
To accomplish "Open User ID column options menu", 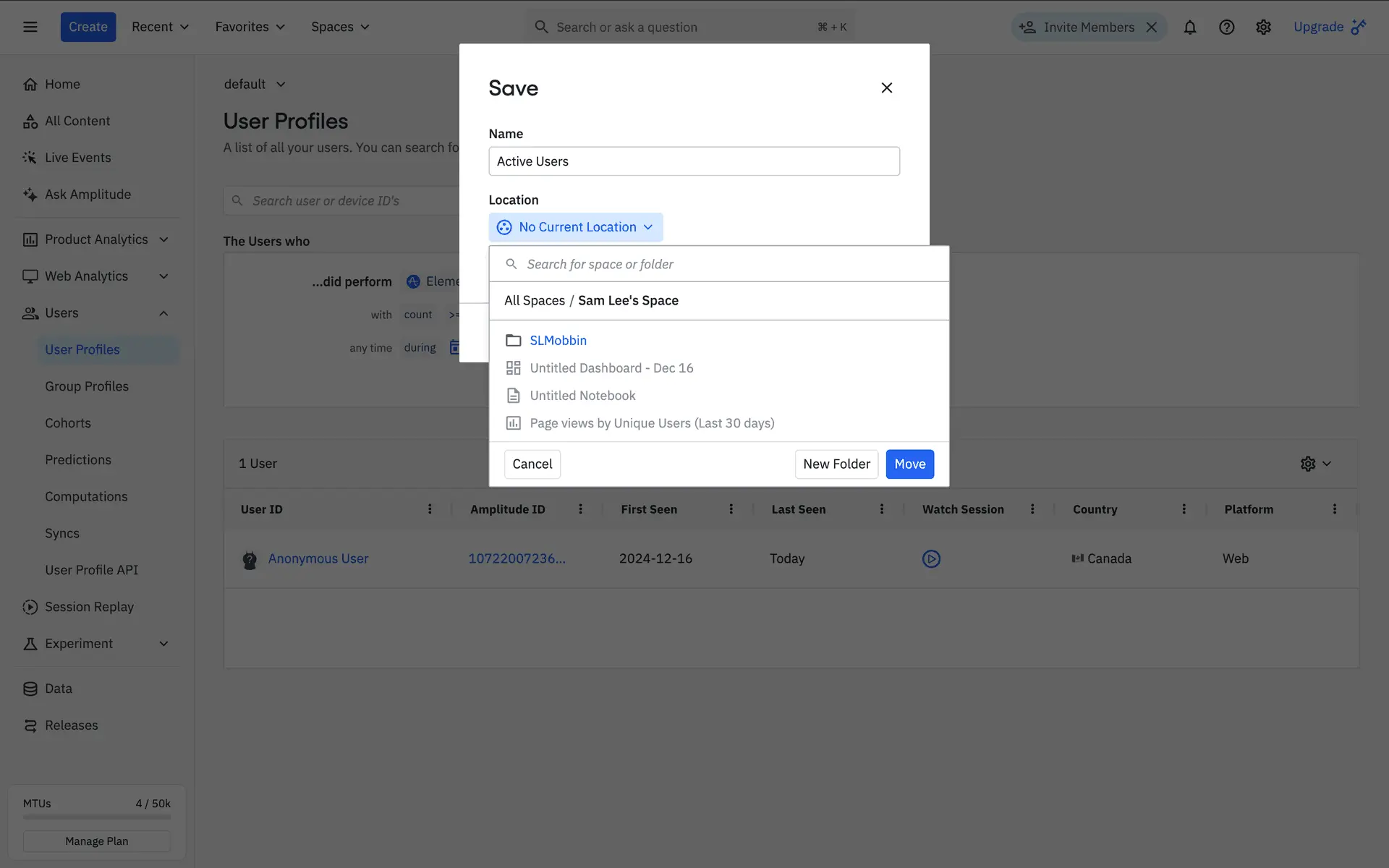I will 430,509.
